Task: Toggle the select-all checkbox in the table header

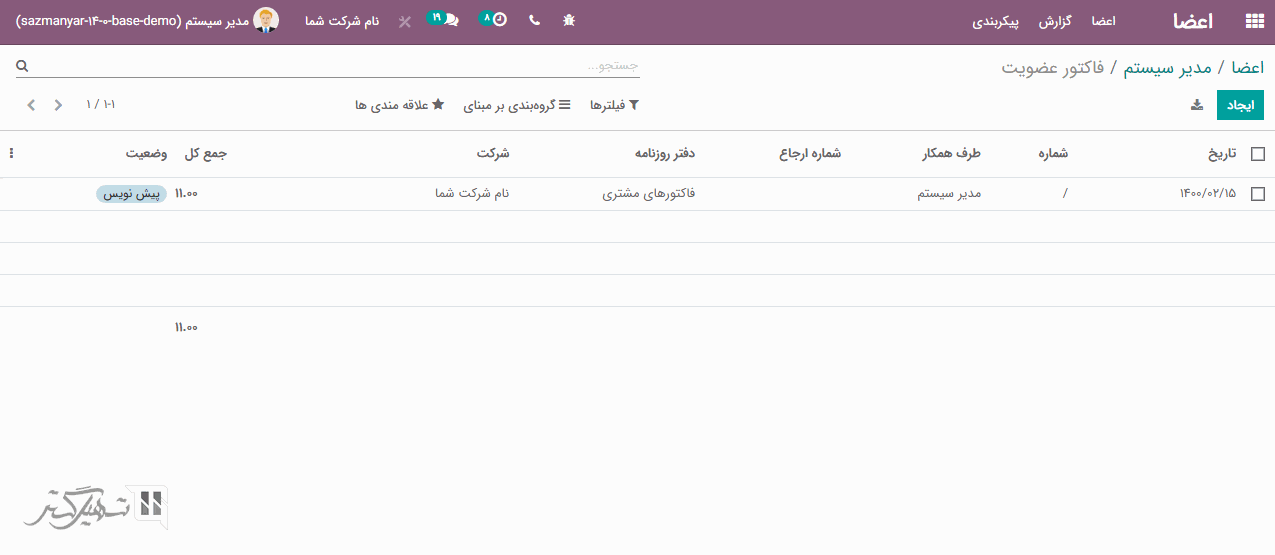Action: coord(1257,154)
